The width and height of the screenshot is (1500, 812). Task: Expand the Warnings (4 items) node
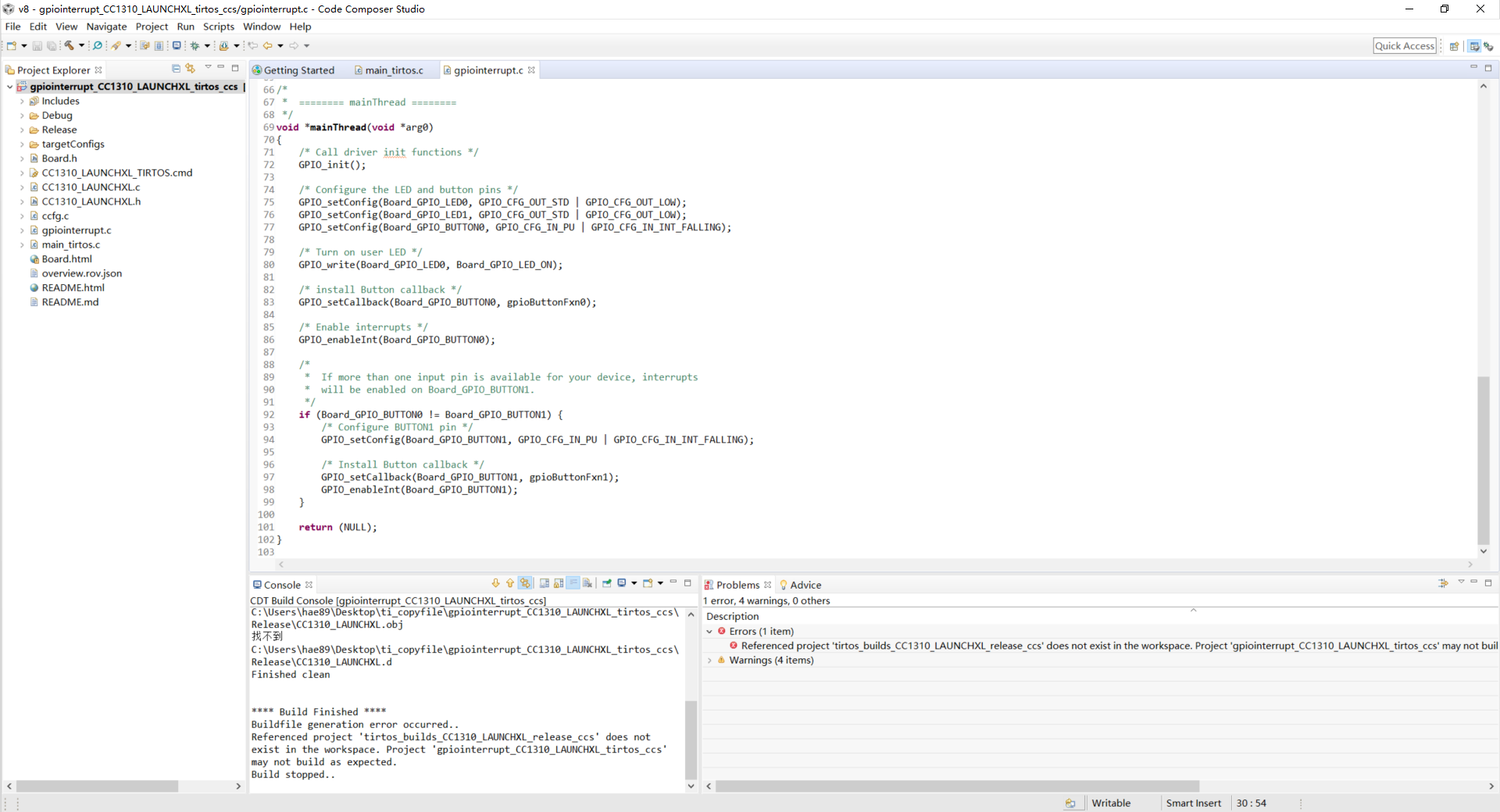[709, 661]
